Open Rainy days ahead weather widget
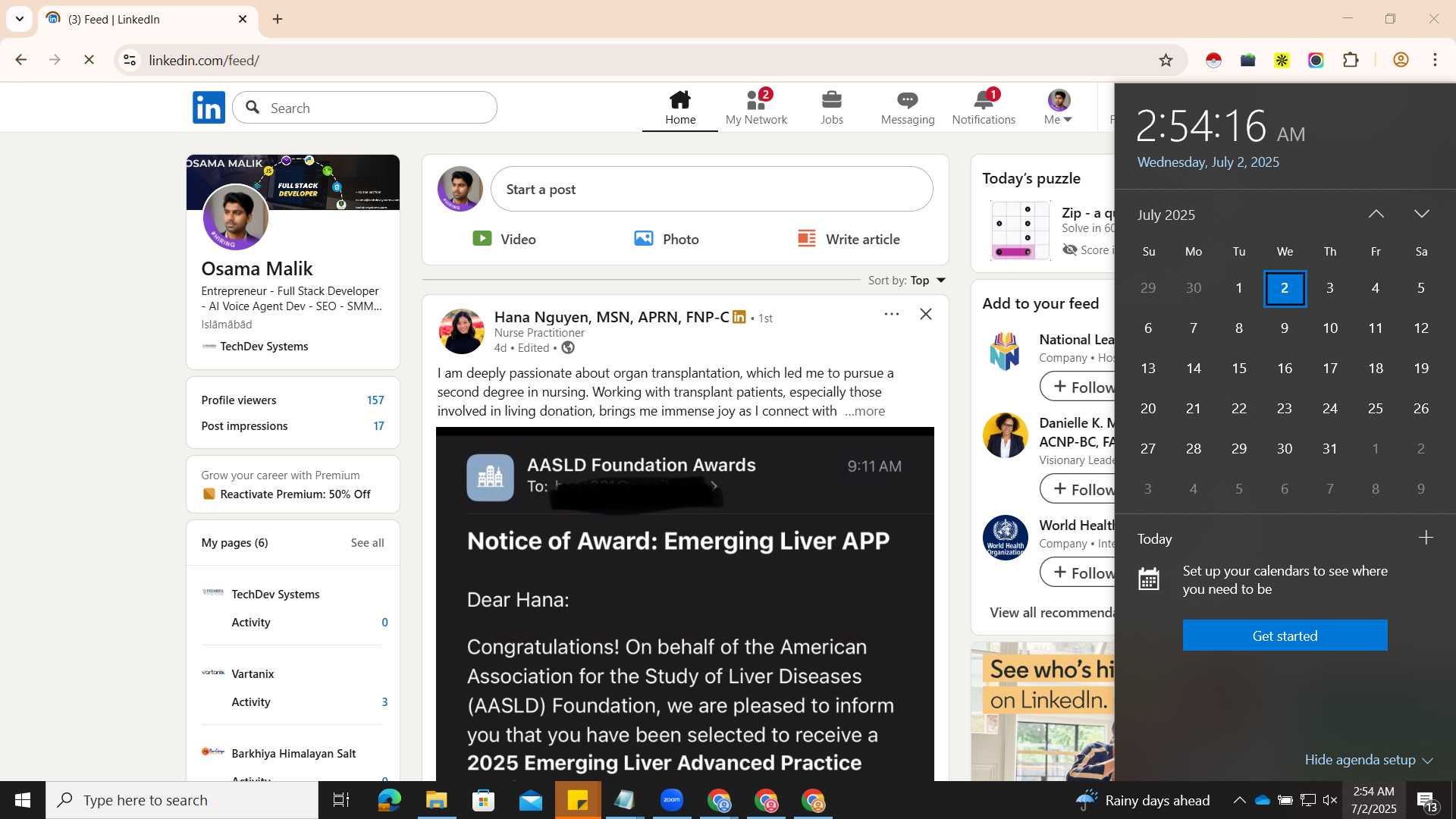Screen dimensions: 1456x819 [1143, 800]
